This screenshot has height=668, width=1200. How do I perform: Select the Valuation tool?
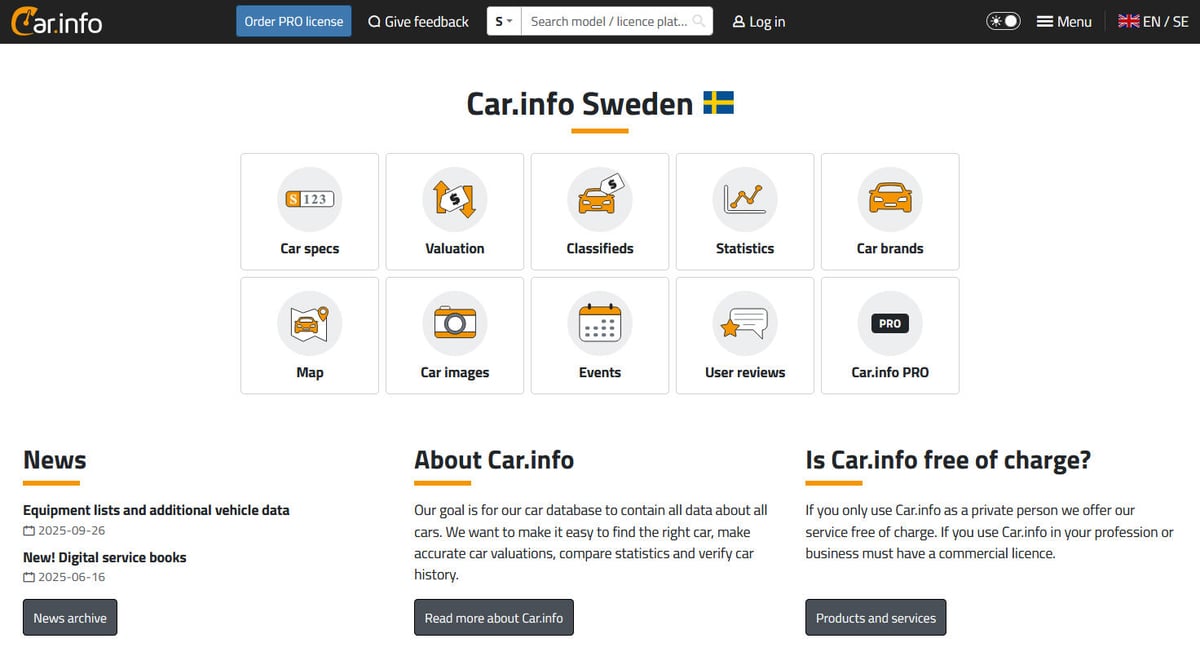454,211
